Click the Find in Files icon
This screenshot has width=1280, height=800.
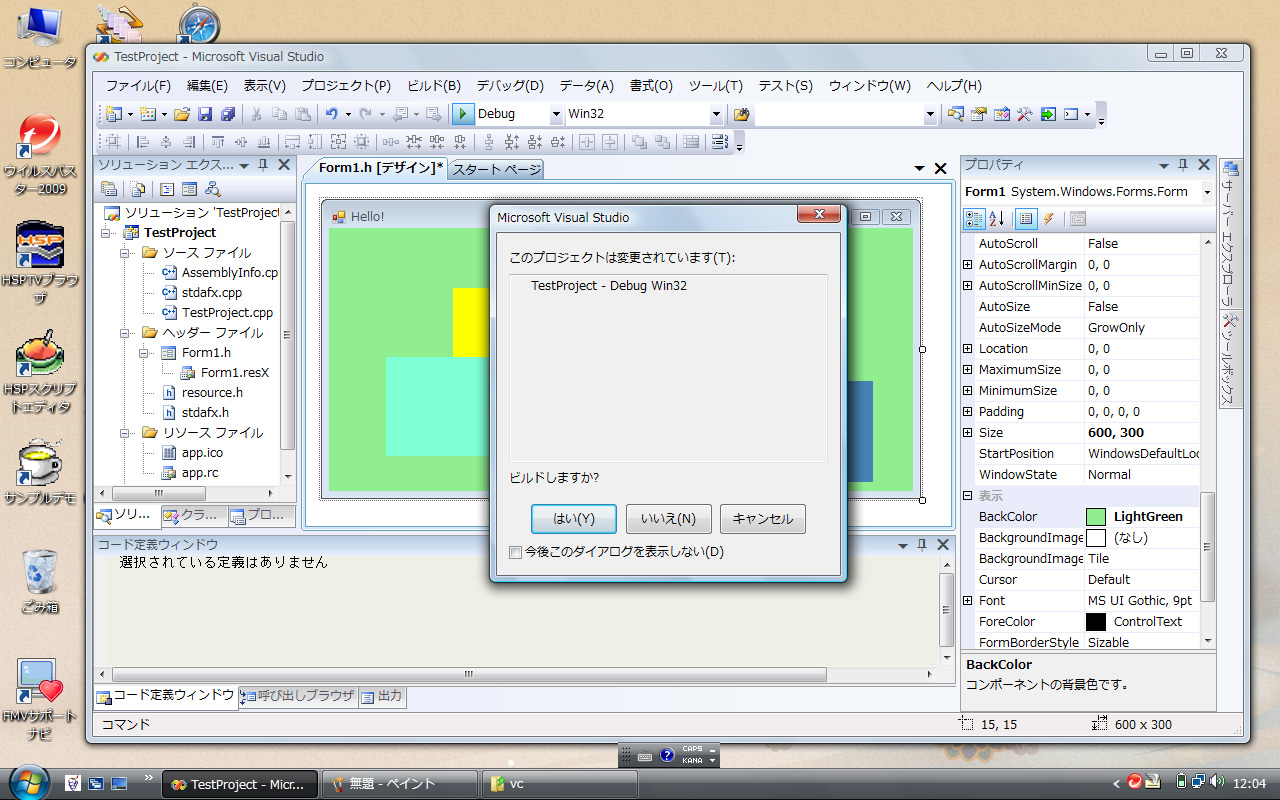click(x=741, y=114)
